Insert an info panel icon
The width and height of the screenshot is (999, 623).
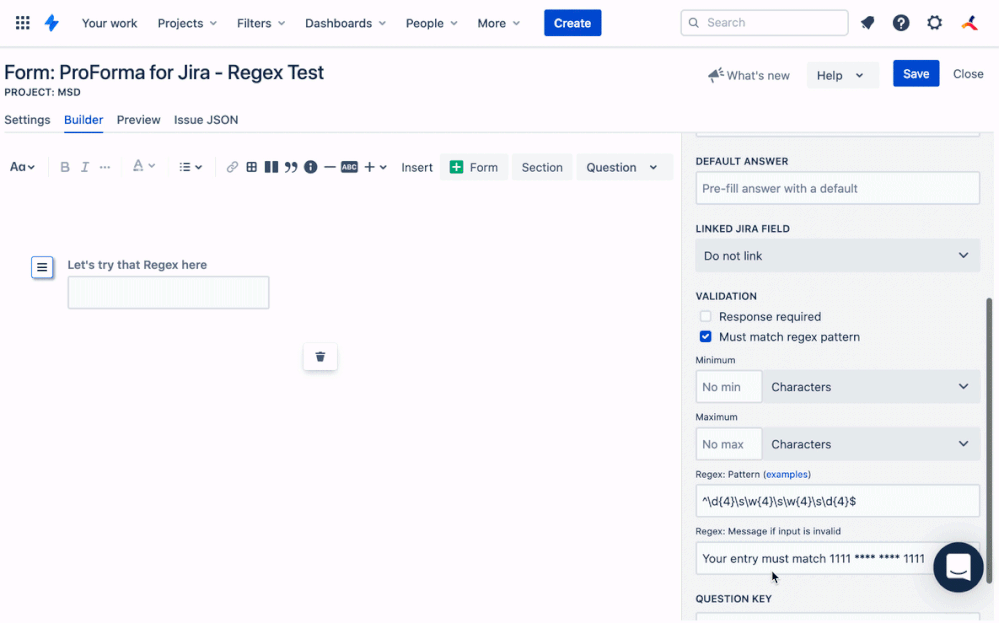(x=310, y=167)
